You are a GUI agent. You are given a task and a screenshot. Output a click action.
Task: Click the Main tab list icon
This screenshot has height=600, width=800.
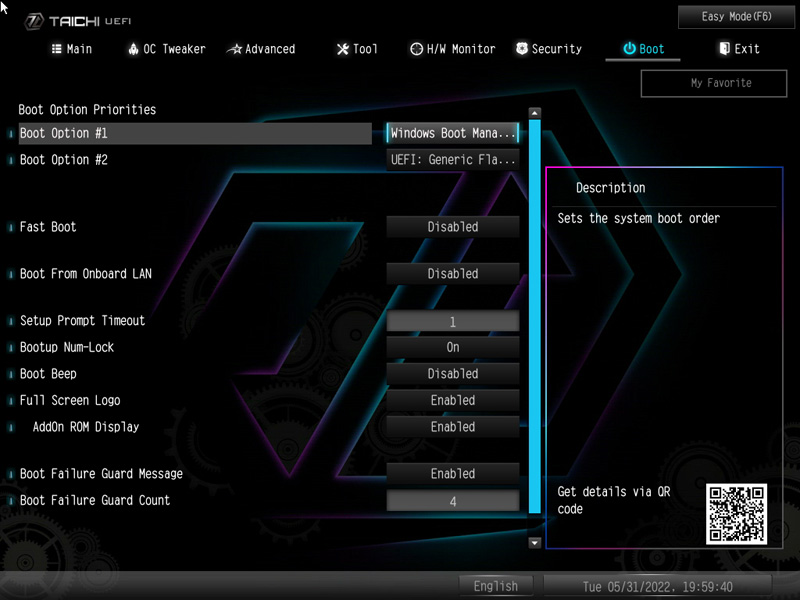pos(57,49)
